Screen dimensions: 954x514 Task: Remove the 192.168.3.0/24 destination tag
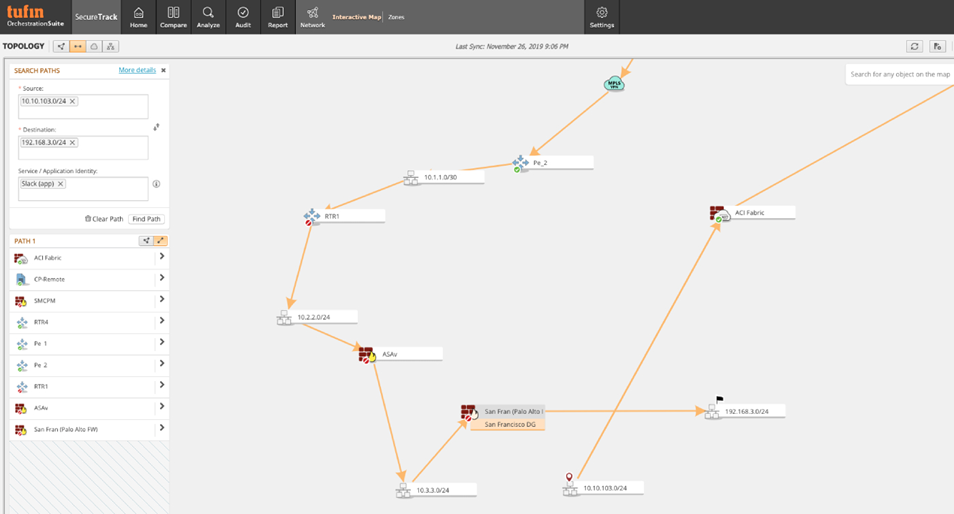click(72, 142)
